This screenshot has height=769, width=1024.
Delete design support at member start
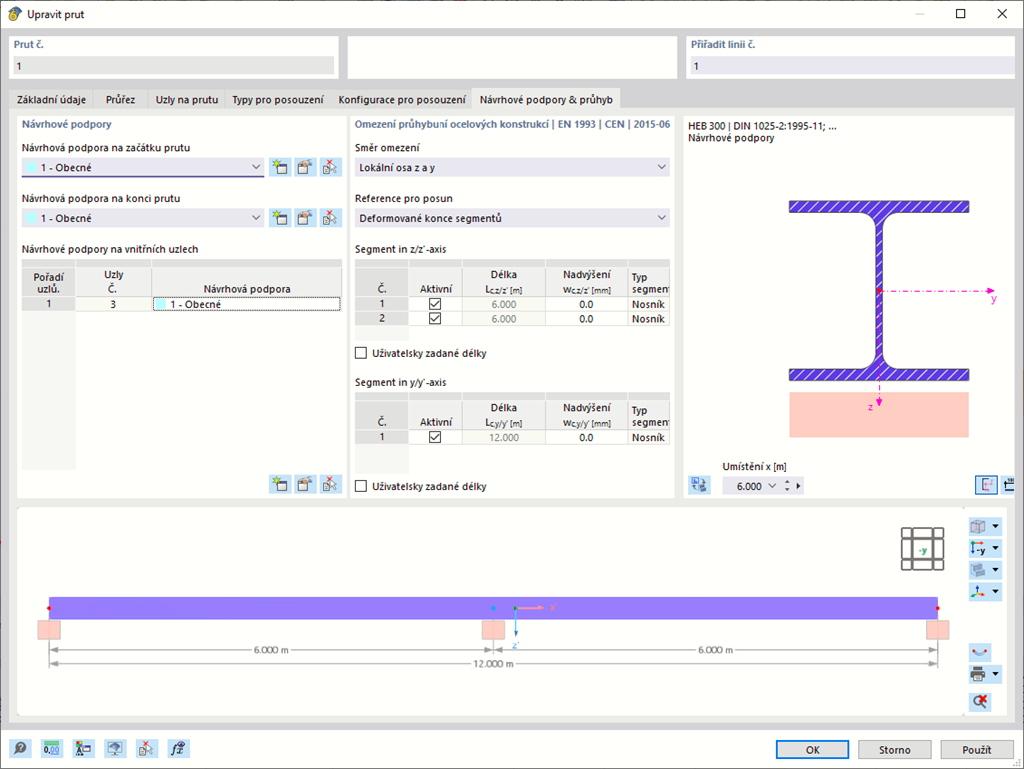330,167
